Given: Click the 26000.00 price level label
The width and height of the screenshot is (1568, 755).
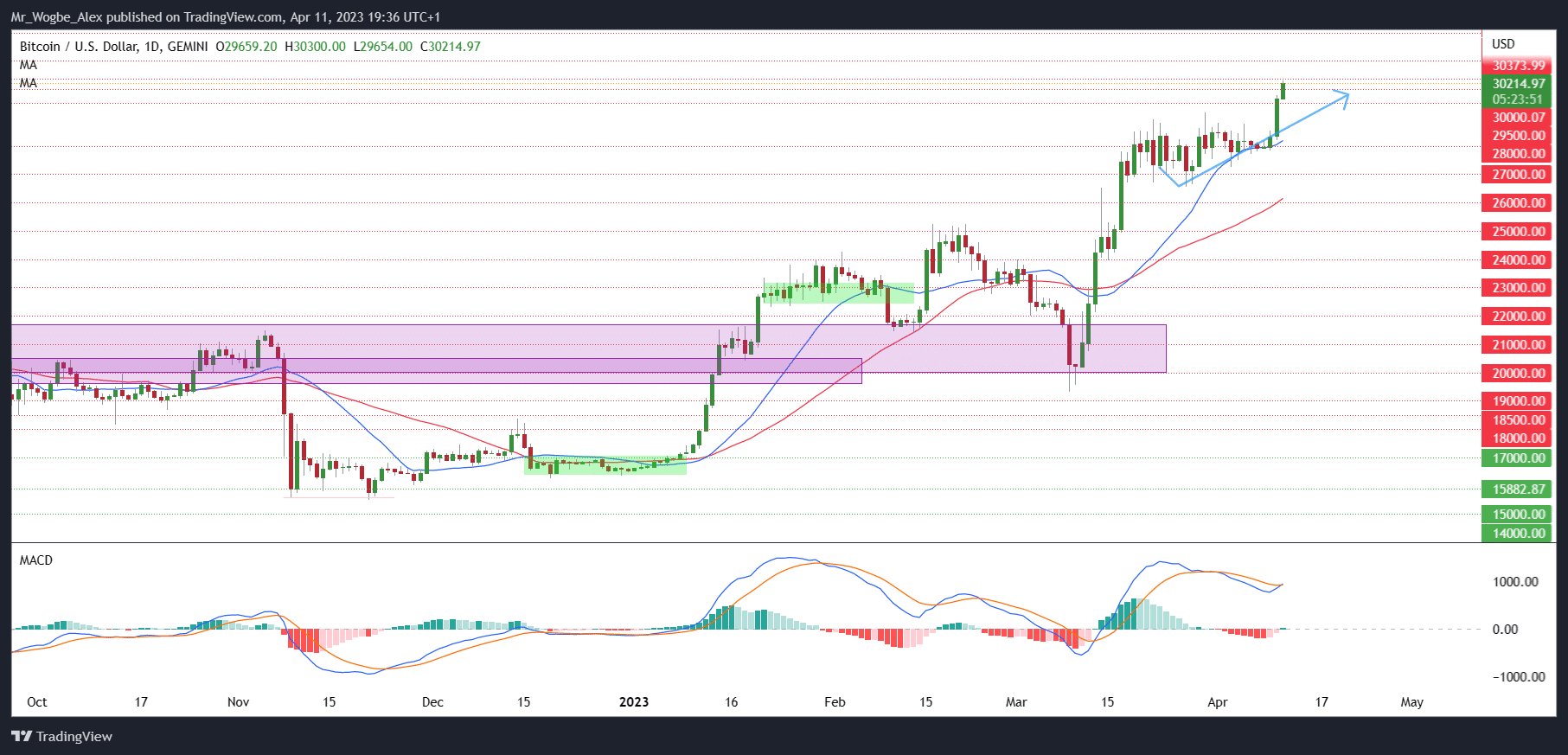Looking at the screenshot, I should click(1517, 203).
